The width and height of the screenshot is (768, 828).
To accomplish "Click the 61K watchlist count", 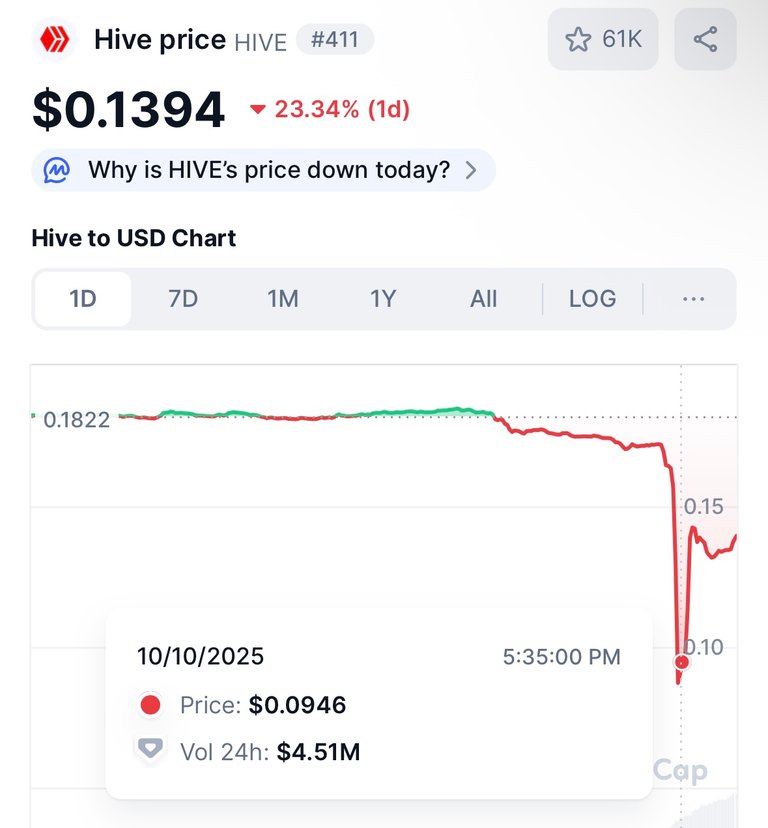I will coord(622,40).
